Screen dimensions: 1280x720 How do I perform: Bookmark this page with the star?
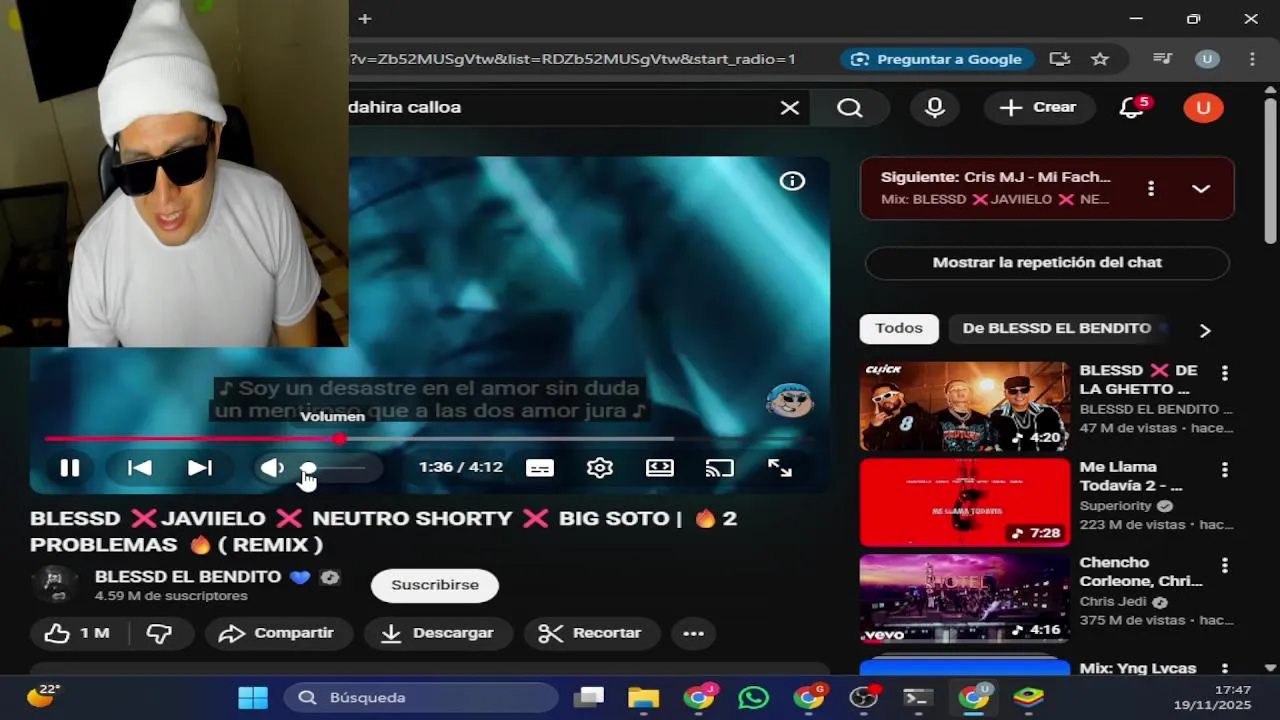coord(1100,59)
